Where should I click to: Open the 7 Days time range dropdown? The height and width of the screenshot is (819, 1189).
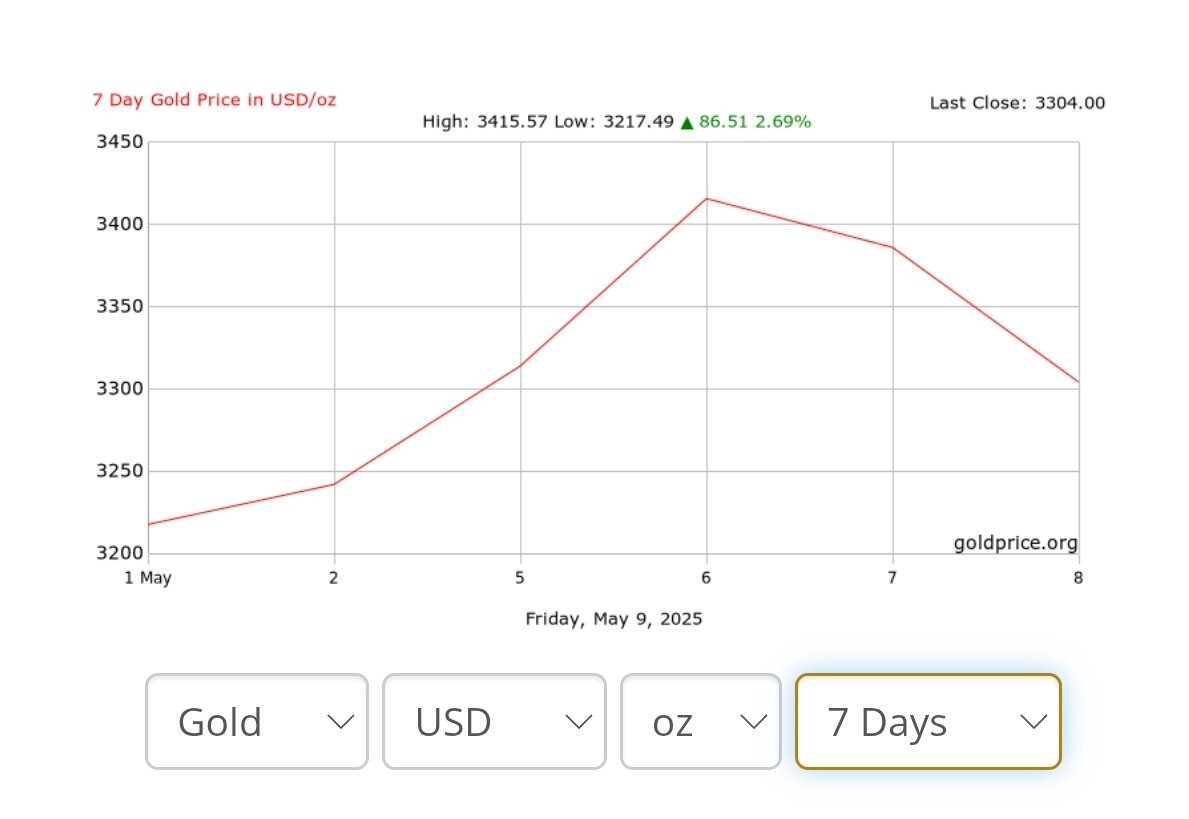tap(927, 721)
